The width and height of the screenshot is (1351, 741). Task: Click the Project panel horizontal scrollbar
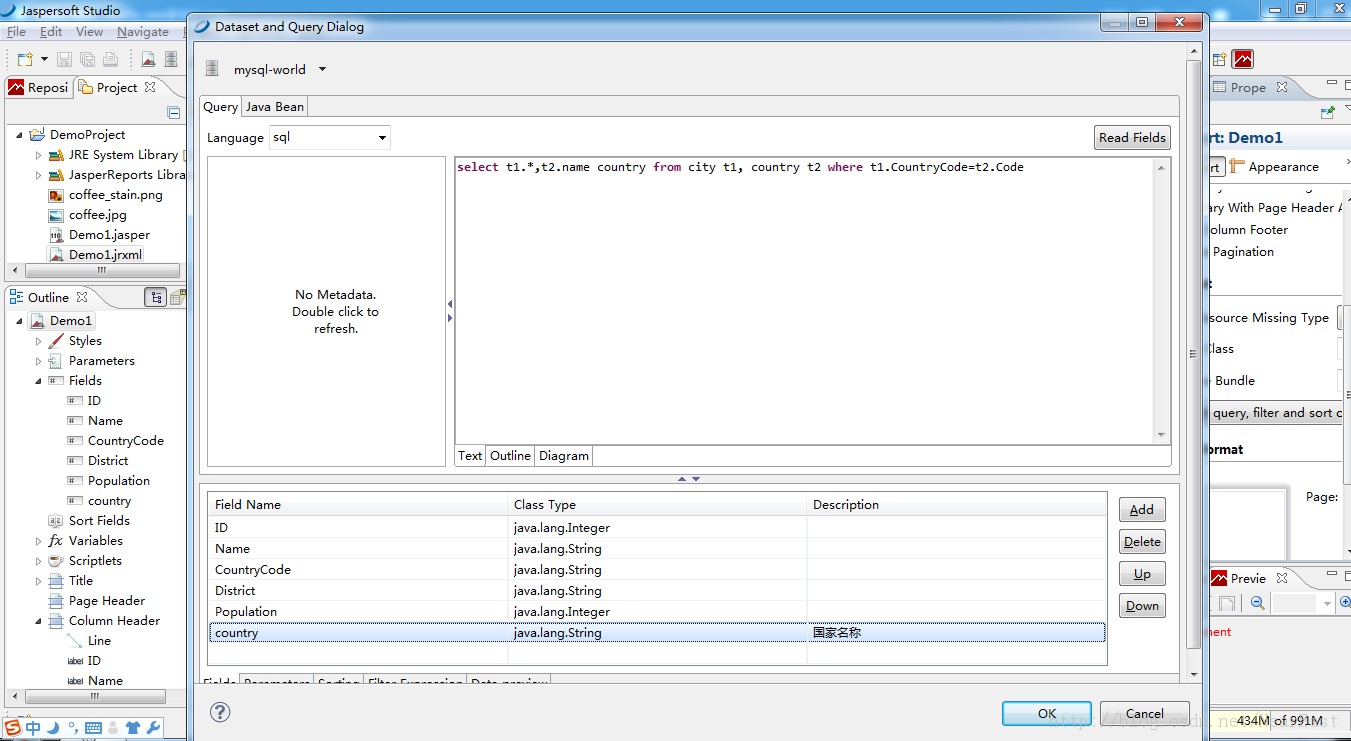[x=102, y=271]
